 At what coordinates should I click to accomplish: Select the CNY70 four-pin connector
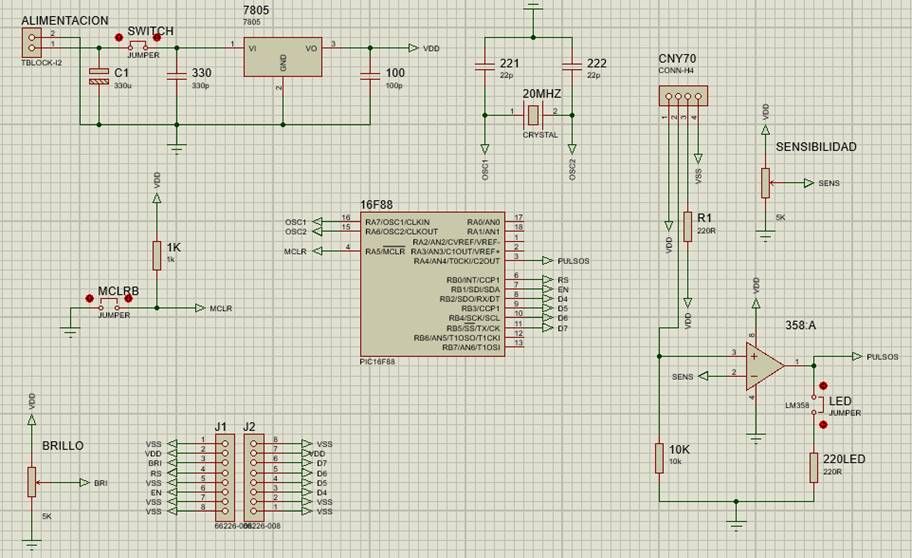coord(680,97)
